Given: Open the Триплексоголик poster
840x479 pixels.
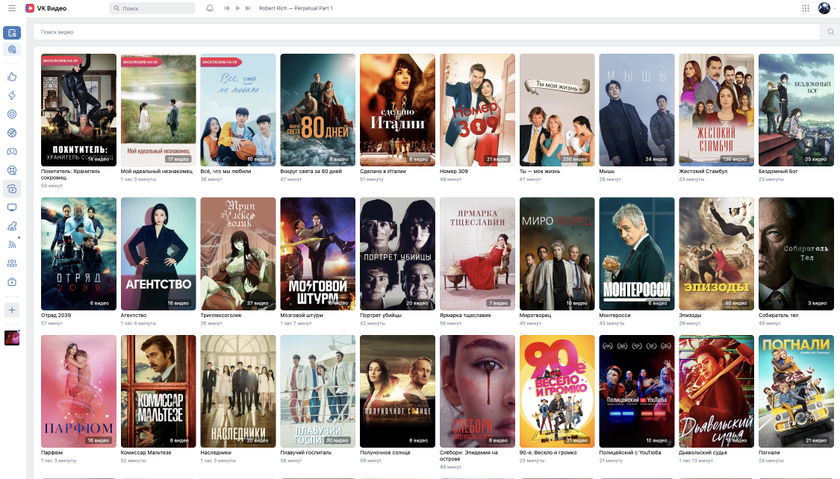Looking at the screenshot, I should pos(238,253).
